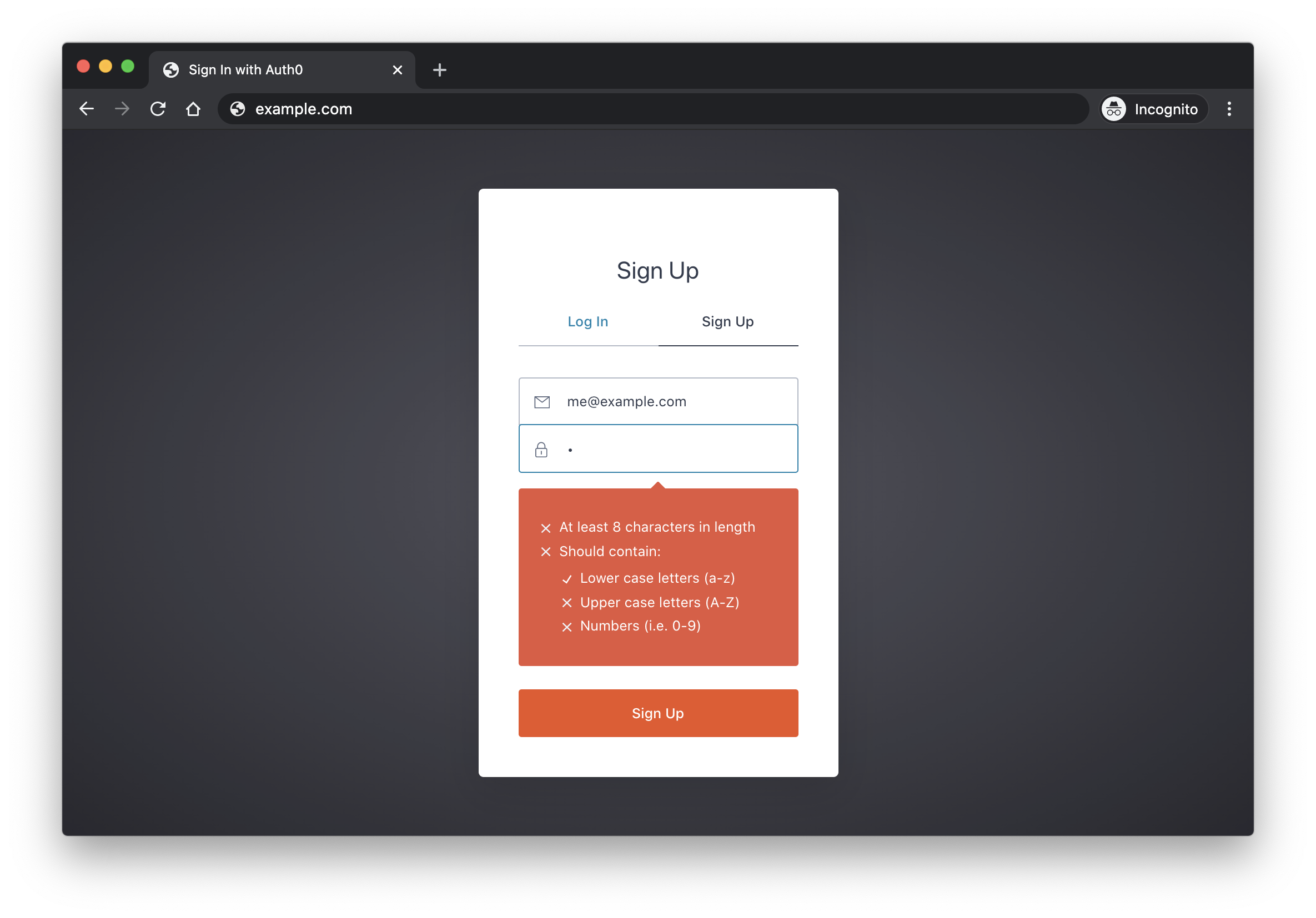Click the browser forward arrow icon
Screen dimensions: 1316x918
(x=121, y=109)
